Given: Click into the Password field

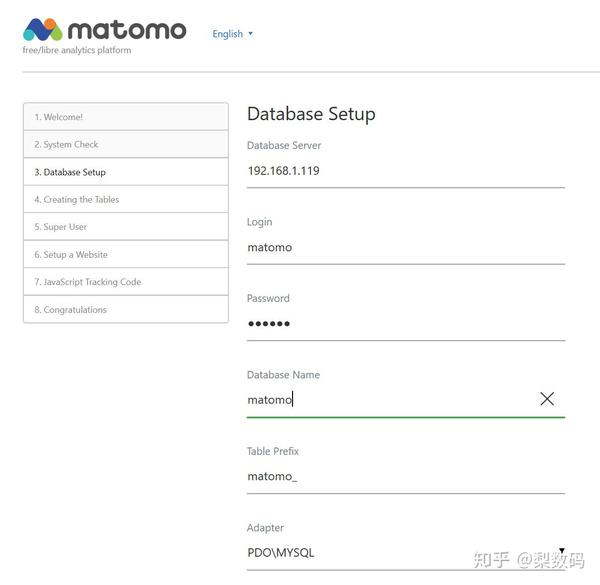Looking at the screenshot, I should point(405,323).
